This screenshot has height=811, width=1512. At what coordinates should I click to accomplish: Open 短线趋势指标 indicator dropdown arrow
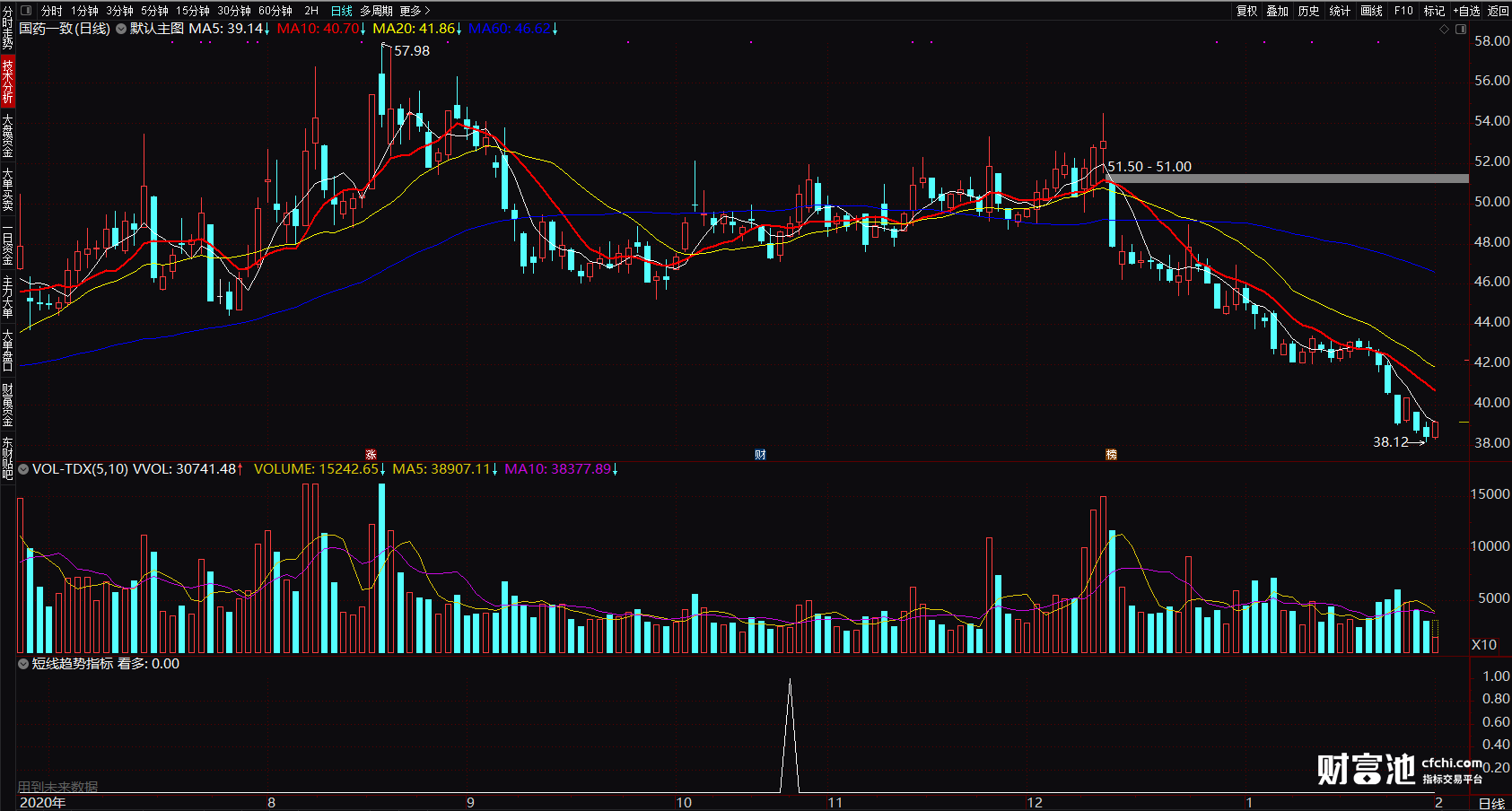[x=23, y=664]
